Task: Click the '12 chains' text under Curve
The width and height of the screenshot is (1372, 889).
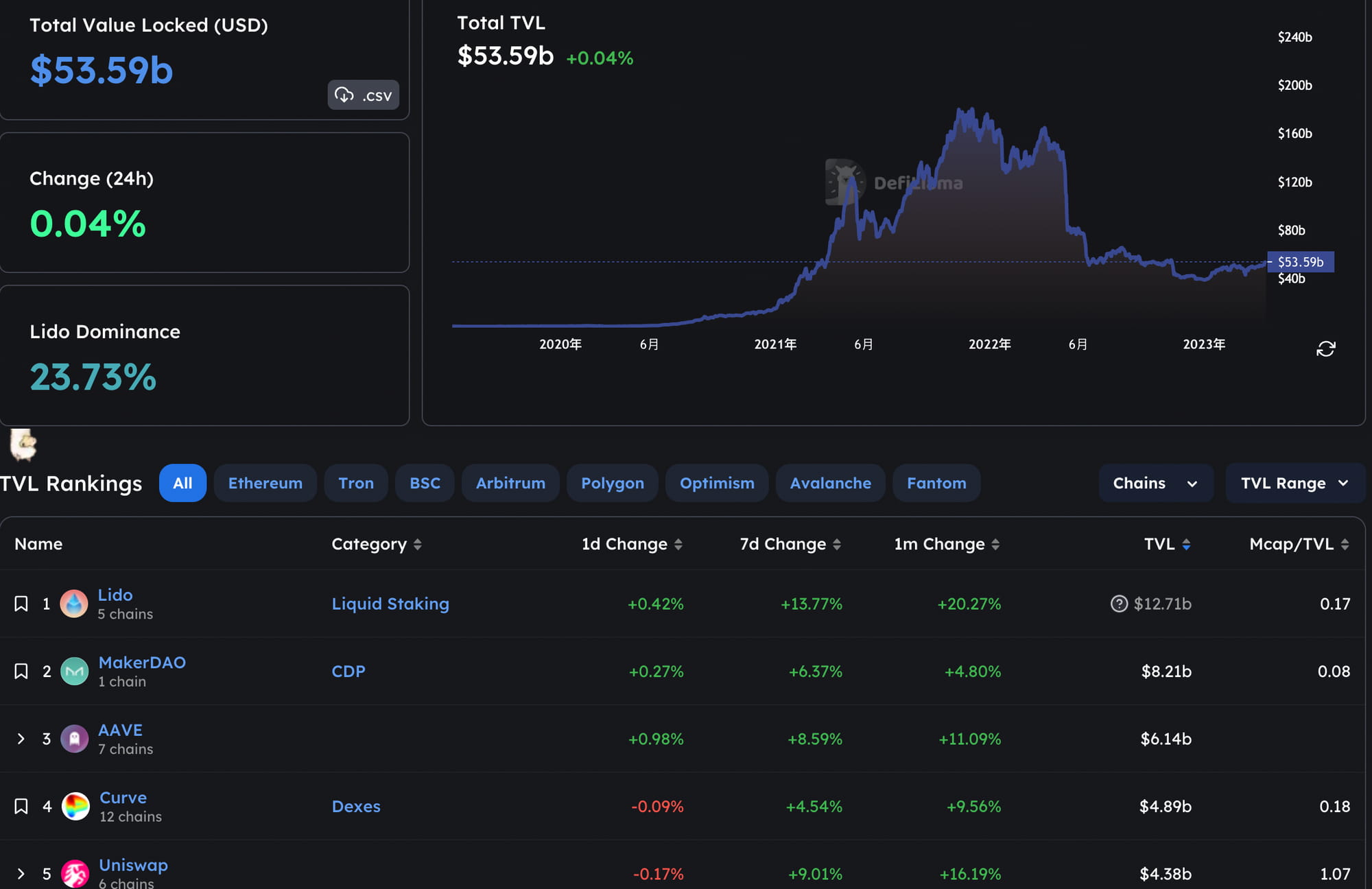Action: 130,816
